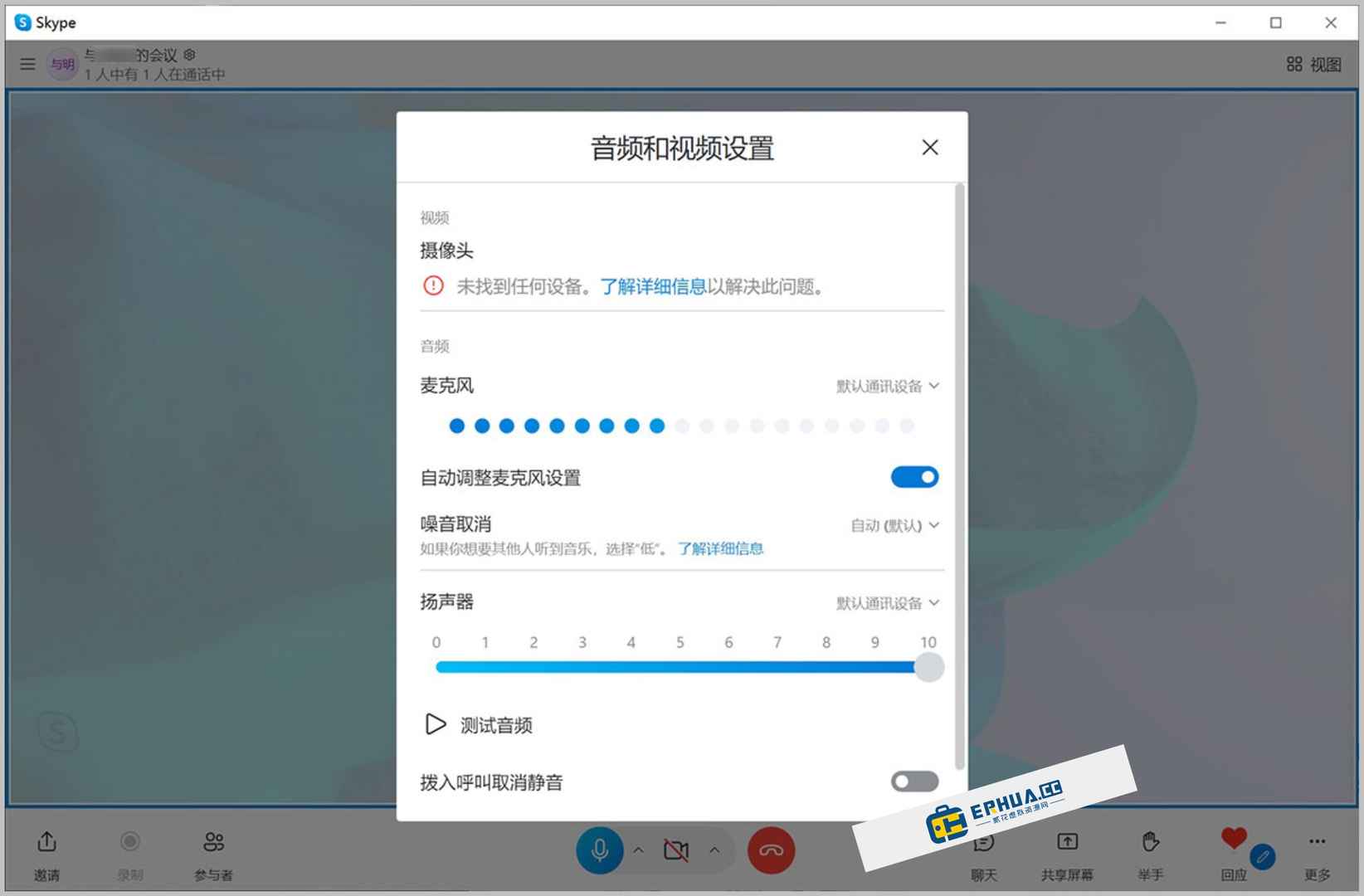The image size is (1364, 896).
Task: Click the 录制 record icon
Action: coord(130,842)
